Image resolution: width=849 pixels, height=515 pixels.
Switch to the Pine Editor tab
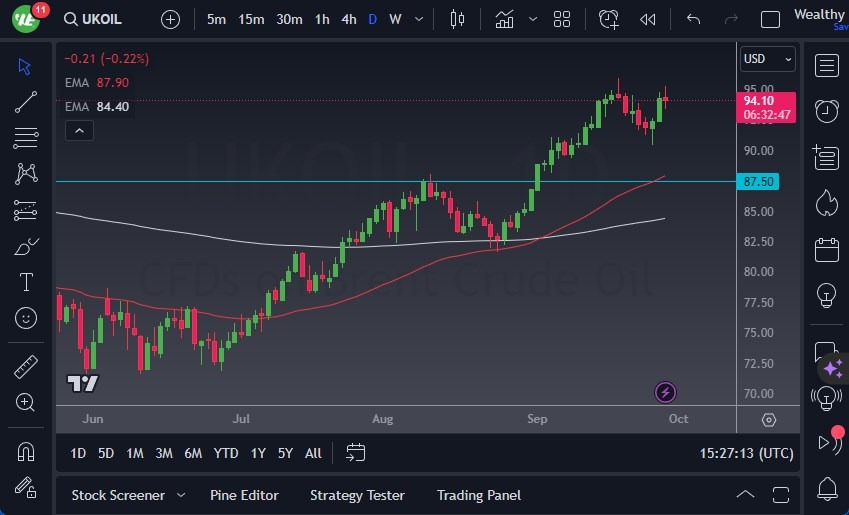pos(244,495)
